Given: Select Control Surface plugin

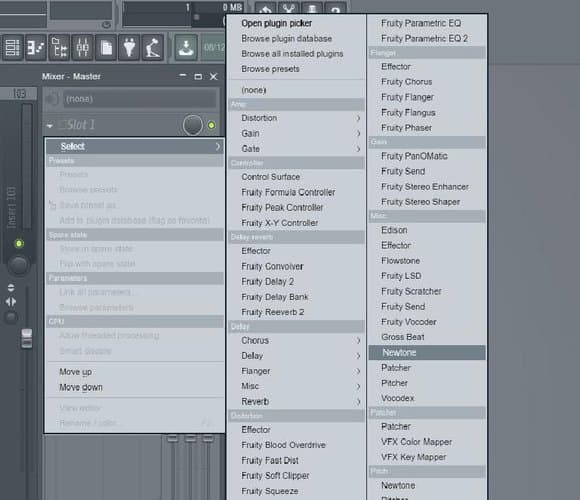Looking at the screenshot, I should pos(296,177).
